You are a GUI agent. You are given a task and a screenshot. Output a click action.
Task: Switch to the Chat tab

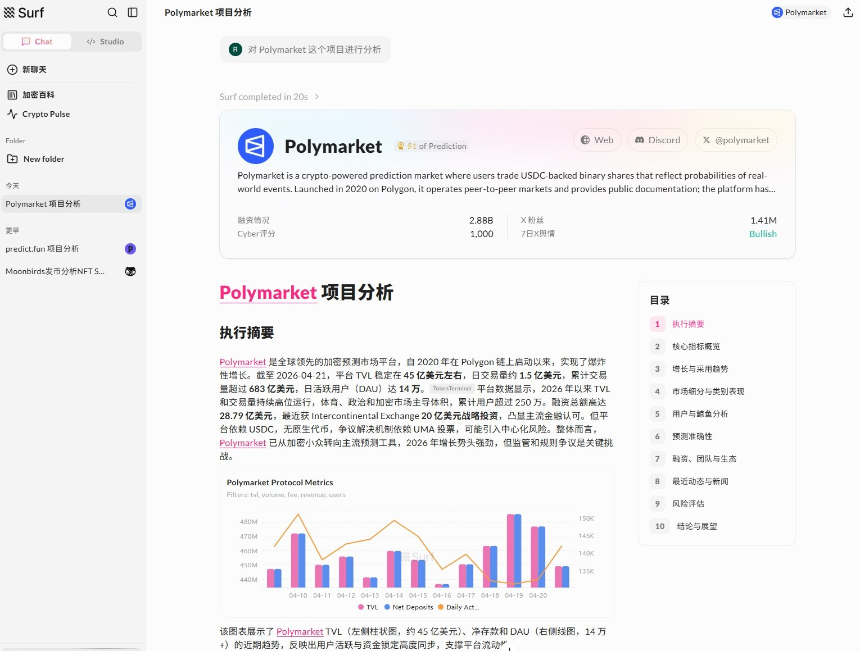coord(37,42)
